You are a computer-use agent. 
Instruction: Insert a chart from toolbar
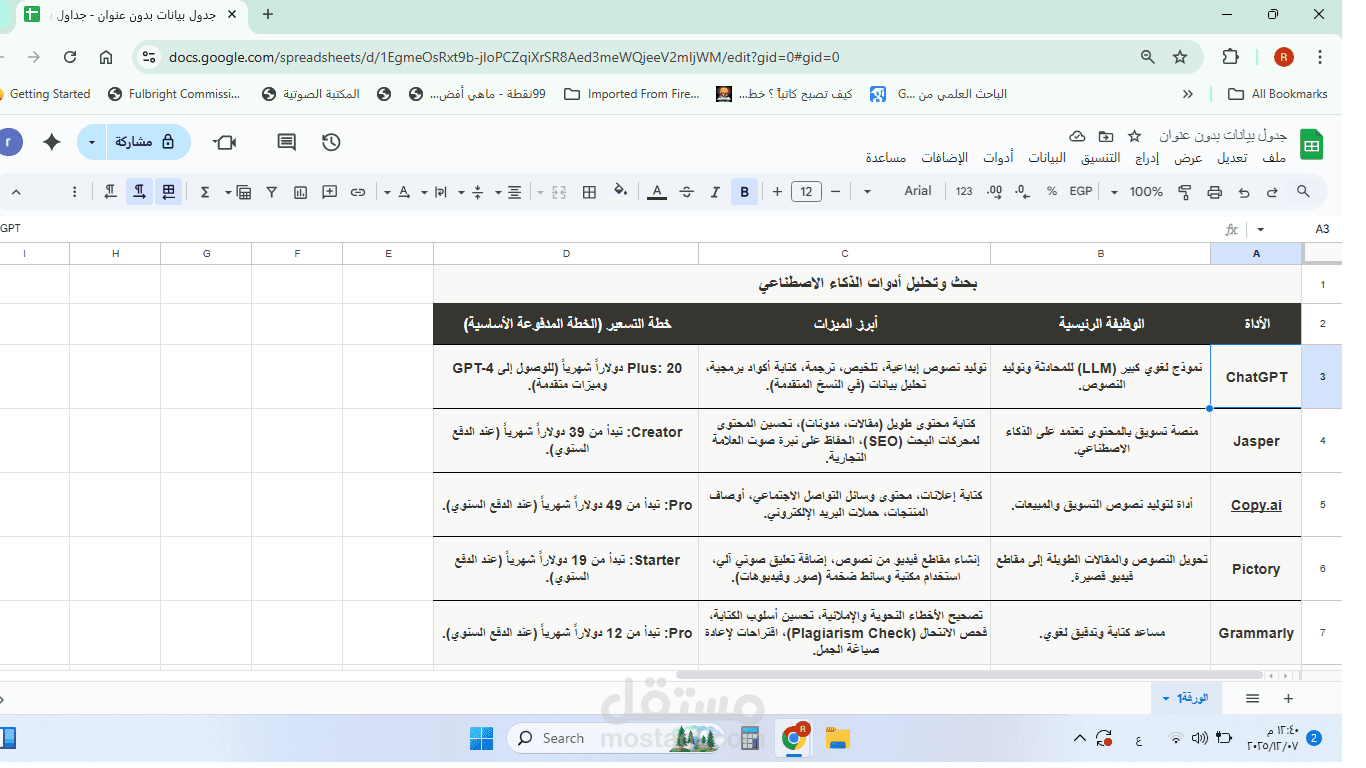(x=299, y=192)
